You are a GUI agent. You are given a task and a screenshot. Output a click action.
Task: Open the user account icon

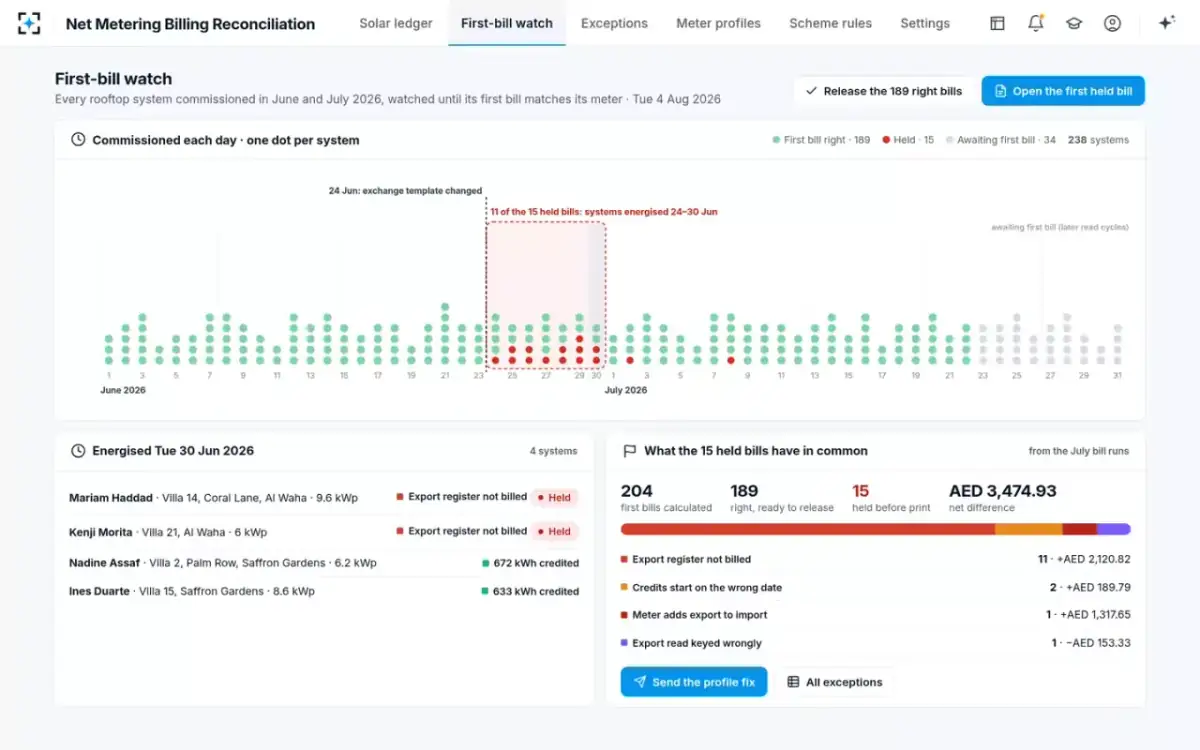click(x=1112, y=23)
